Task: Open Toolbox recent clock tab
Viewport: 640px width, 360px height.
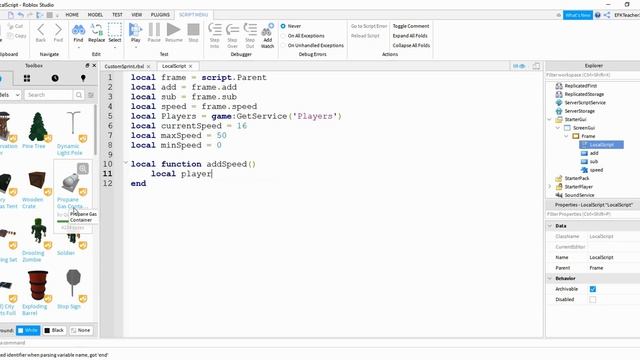Action: point(55,78)
